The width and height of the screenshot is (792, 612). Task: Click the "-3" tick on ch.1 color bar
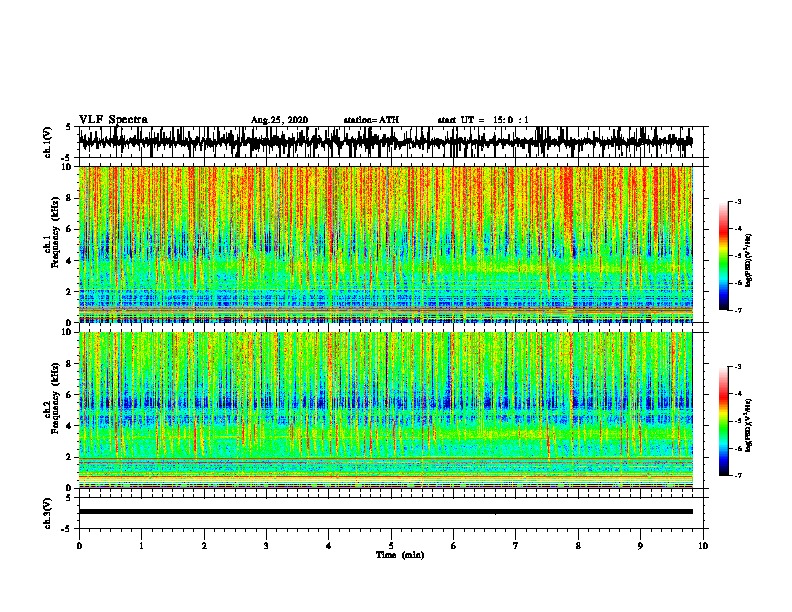pyautogui.click(x=738, y=202)
